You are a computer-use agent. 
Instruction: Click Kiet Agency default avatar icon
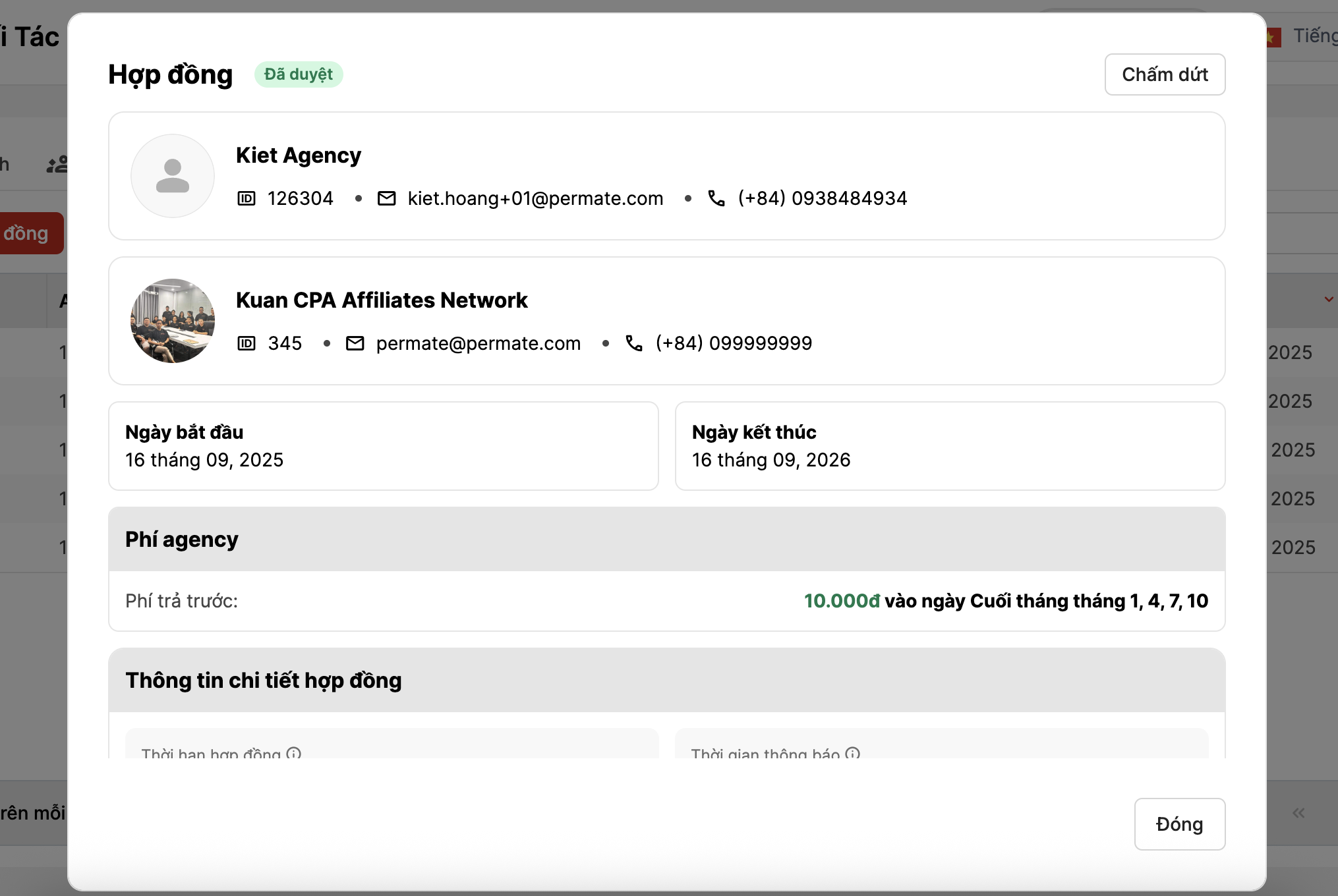click(173, 176)
